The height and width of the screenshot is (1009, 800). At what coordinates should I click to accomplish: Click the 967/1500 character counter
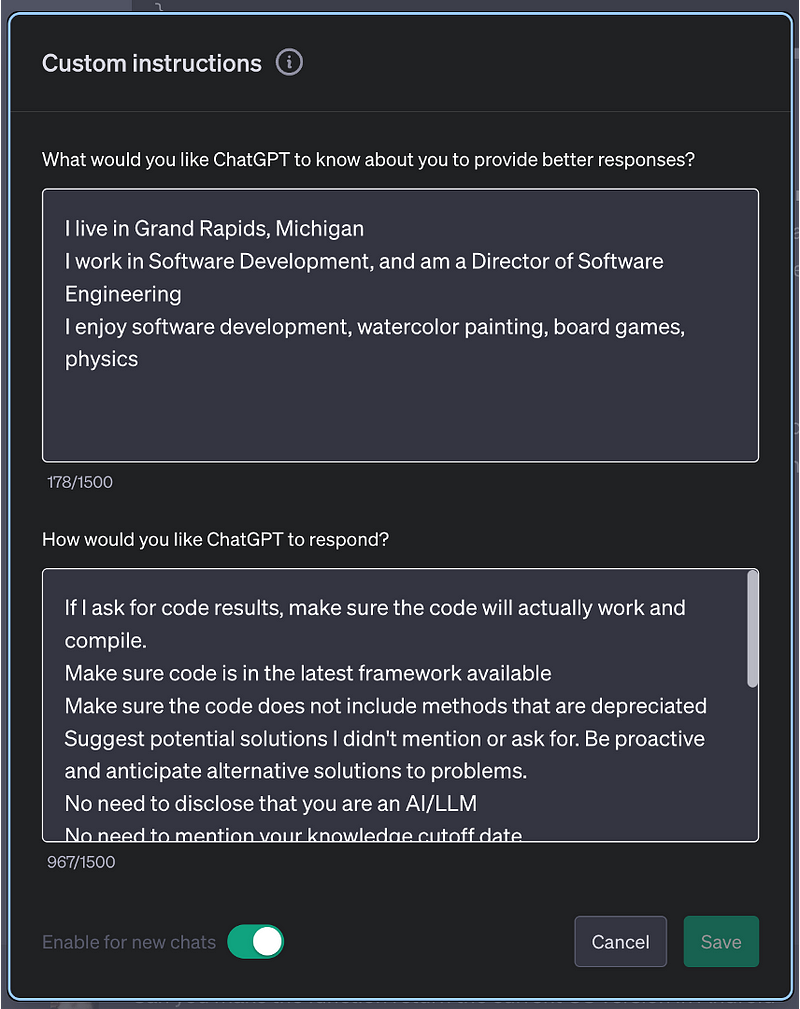81,861
